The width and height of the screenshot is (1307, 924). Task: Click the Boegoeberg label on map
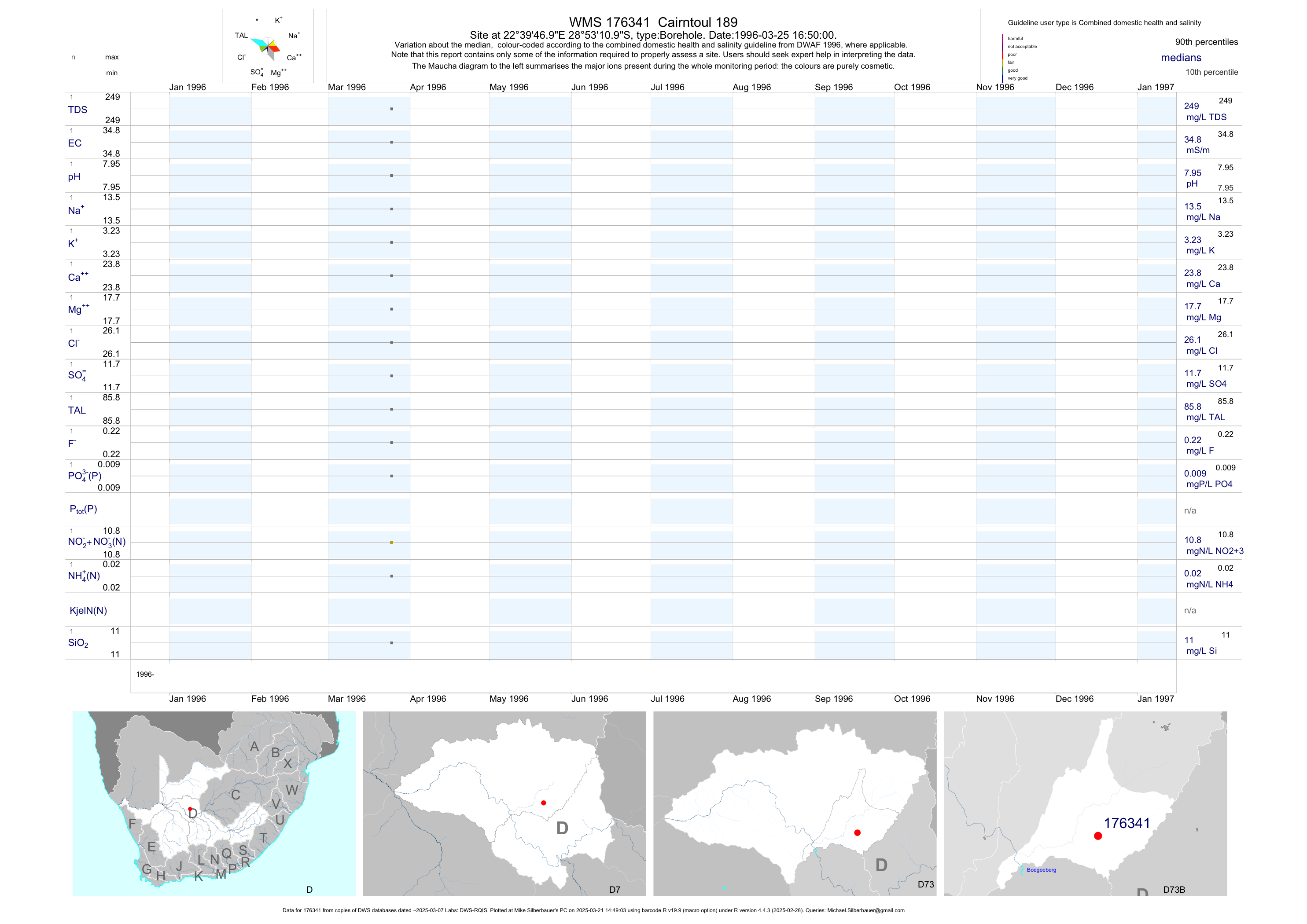(x=1041, y=870)
